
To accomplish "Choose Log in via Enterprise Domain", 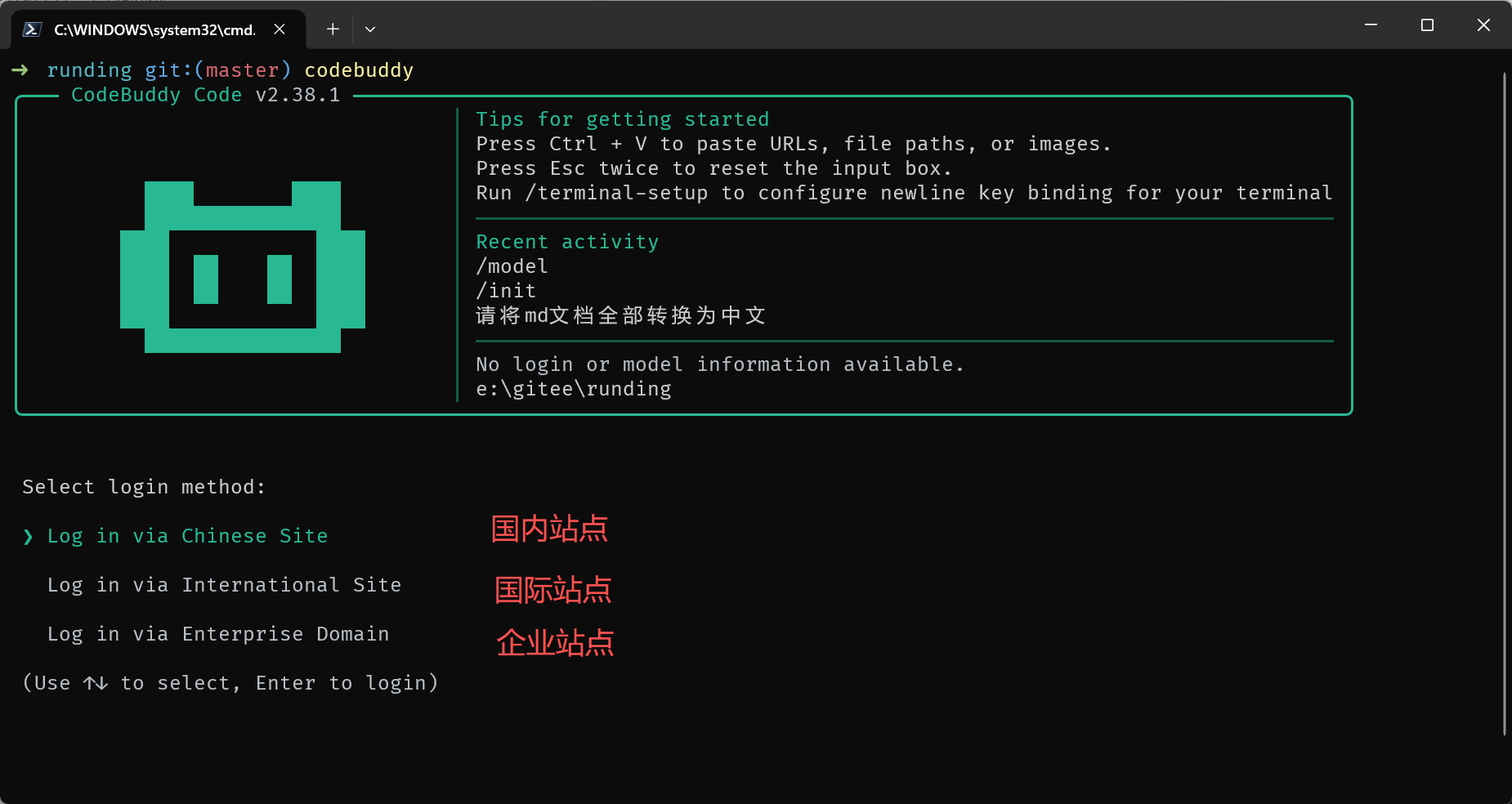I will [218, 634].
